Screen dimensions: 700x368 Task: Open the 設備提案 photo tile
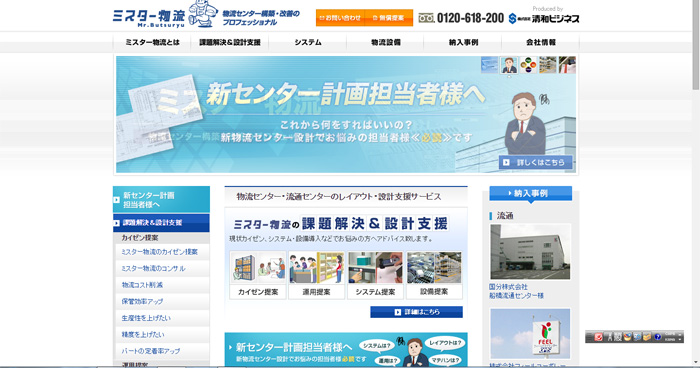click(x=434, y=275)
